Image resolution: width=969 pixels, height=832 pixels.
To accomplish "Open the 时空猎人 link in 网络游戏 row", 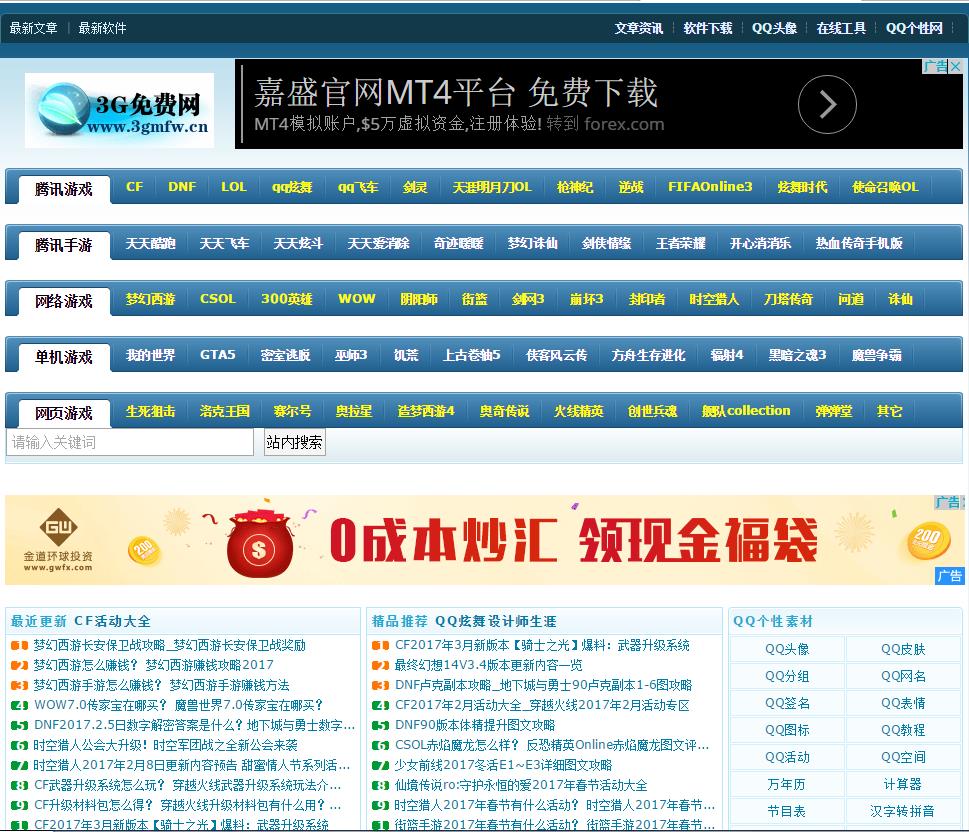I will coord(714,299).
